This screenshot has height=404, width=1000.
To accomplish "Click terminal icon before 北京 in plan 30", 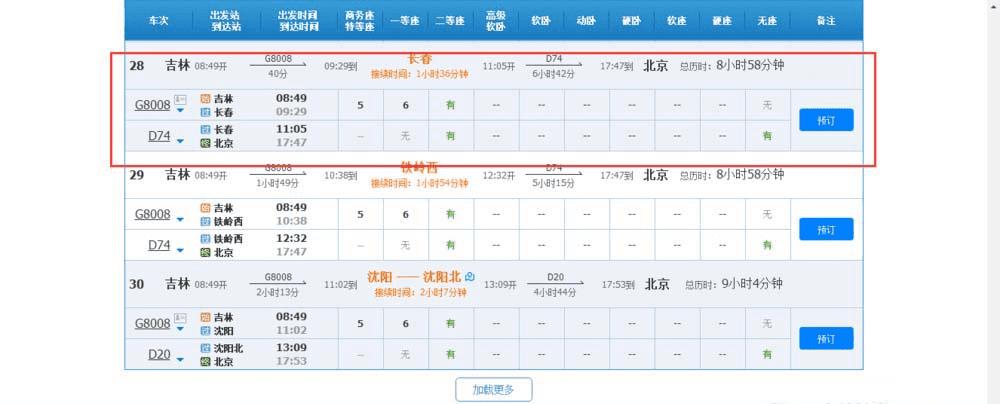I will pos(205,361).
